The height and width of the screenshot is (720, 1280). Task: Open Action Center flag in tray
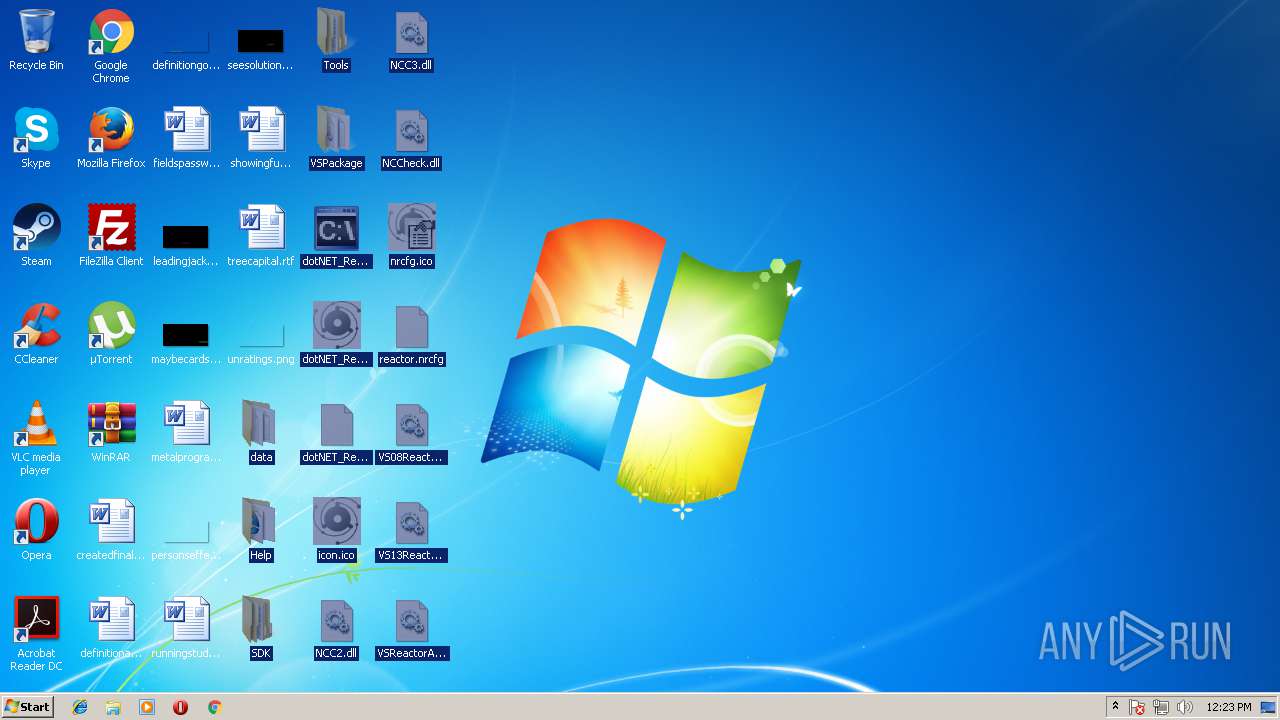click(1137, 707)
